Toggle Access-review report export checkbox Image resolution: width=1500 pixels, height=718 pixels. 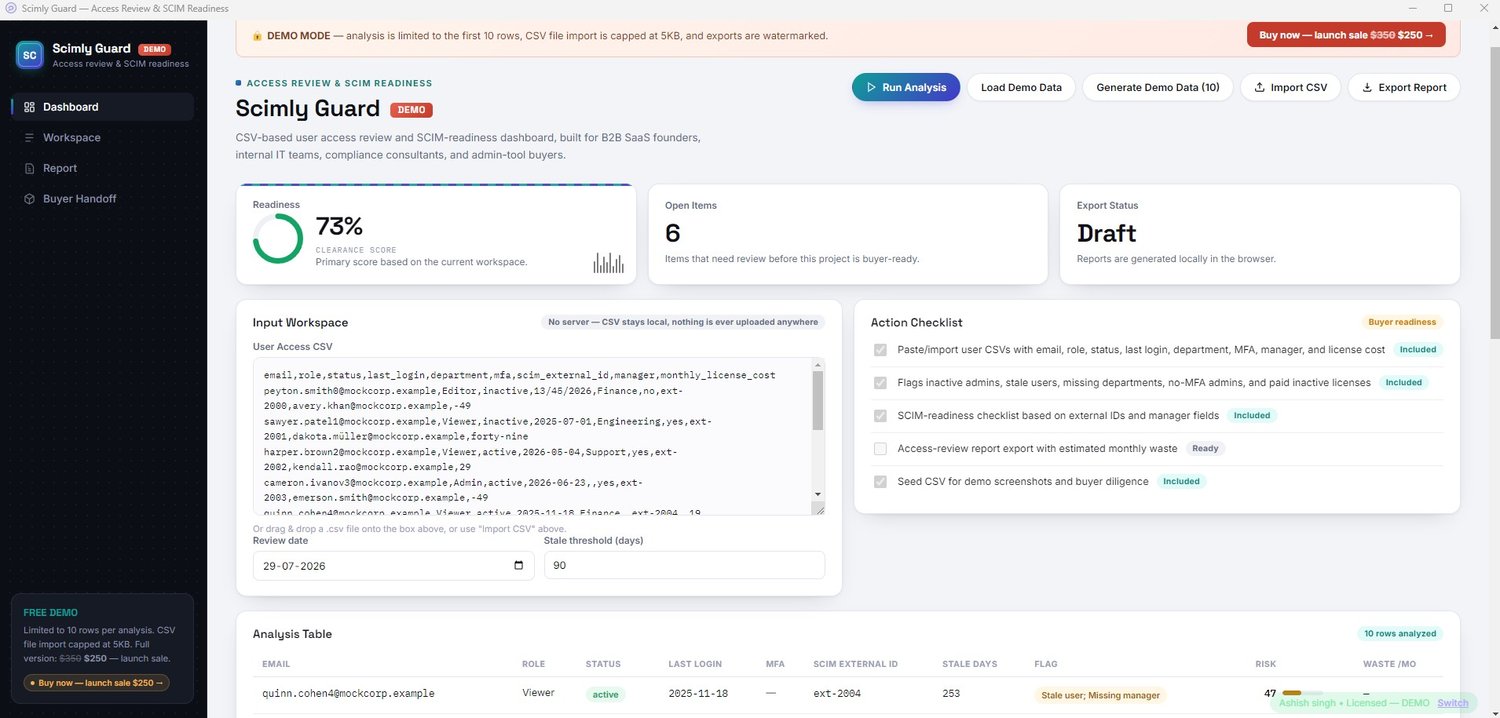pyautogui.click(x=880, y=448)
